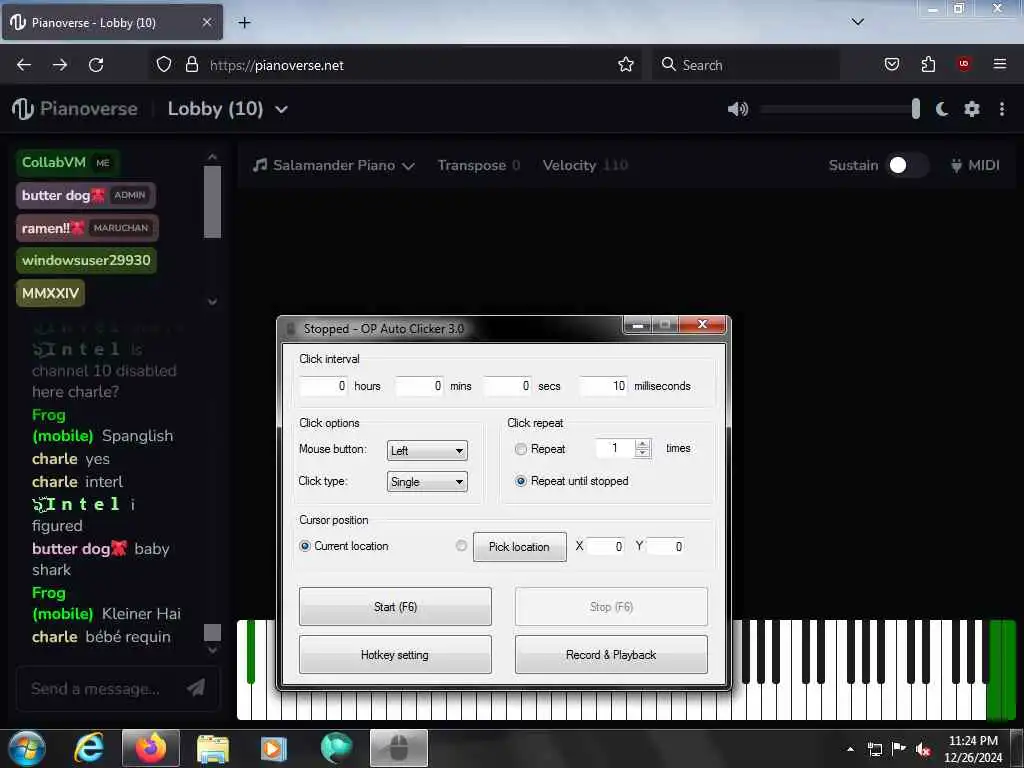Click the Firefox forward arrow
The width and height of the screenshot is (1024, 768).
tap(60, 65)
